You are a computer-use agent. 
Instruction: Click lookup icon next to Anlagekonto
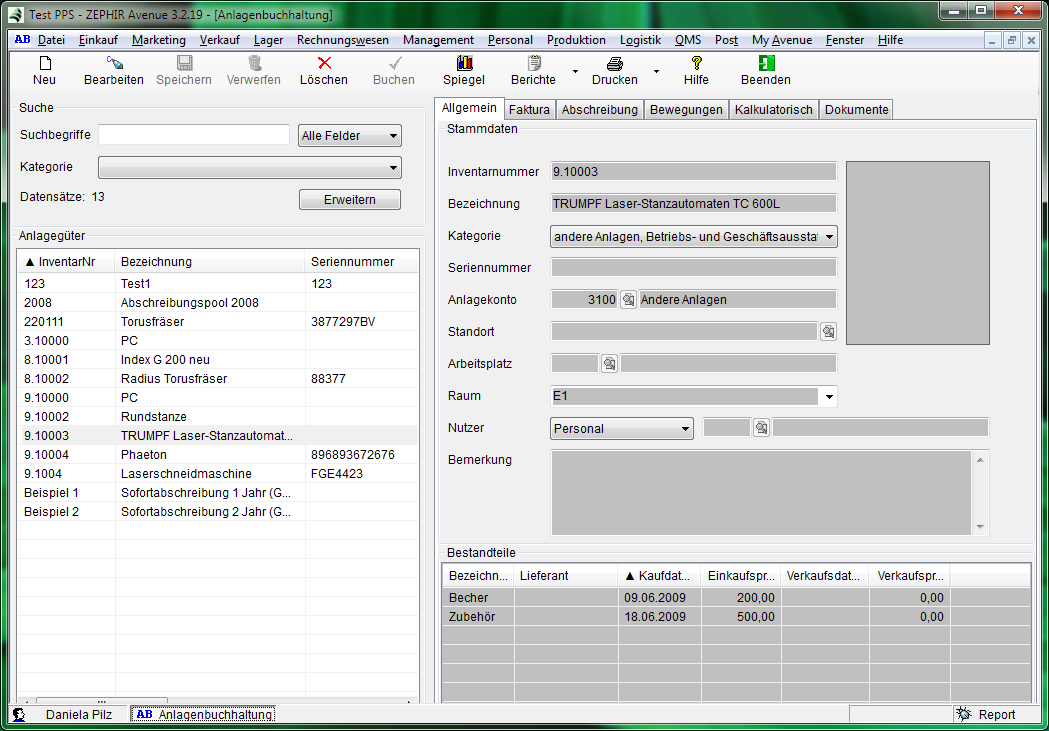(628, 300)
